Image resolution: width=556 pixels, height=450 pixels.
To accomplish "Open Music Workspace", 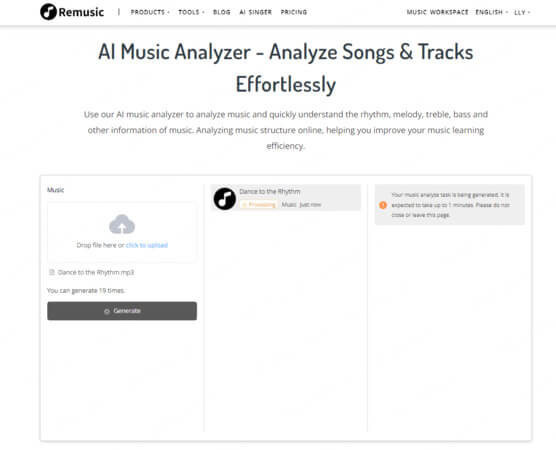I will coord(437,12).
